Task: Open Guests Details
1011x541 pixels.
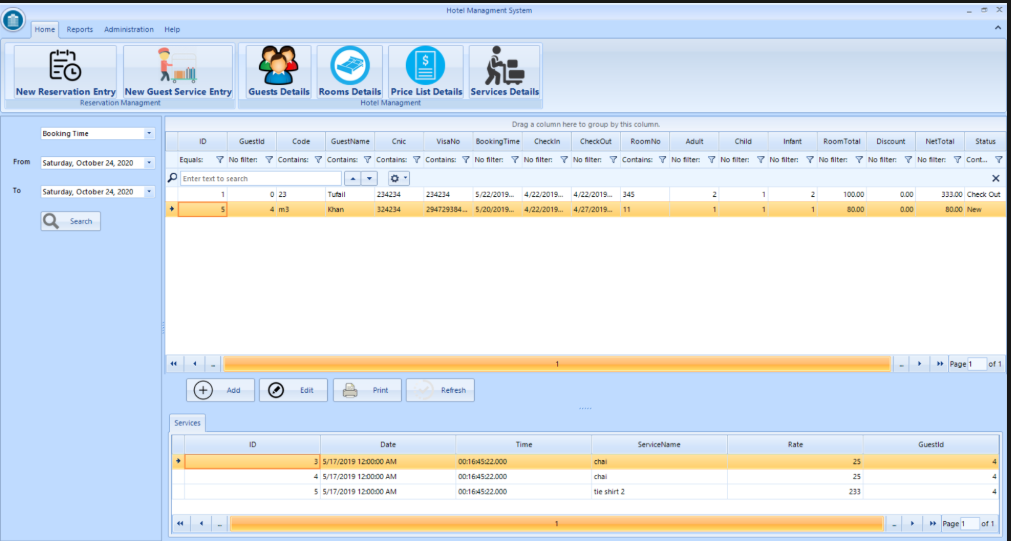Action: tap(279, 72)
